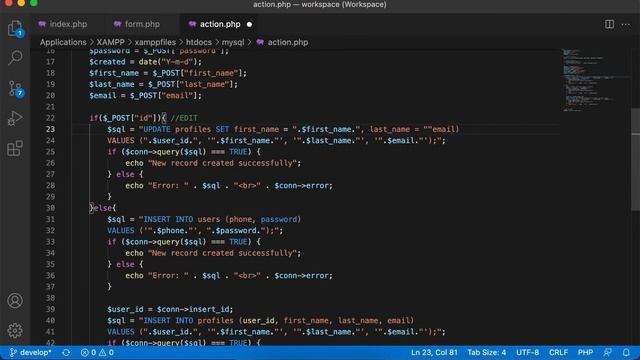Click $first_name variable on line 18
Image resolution: width=640 pixels, height=360 pixels.
pos(114,73)
